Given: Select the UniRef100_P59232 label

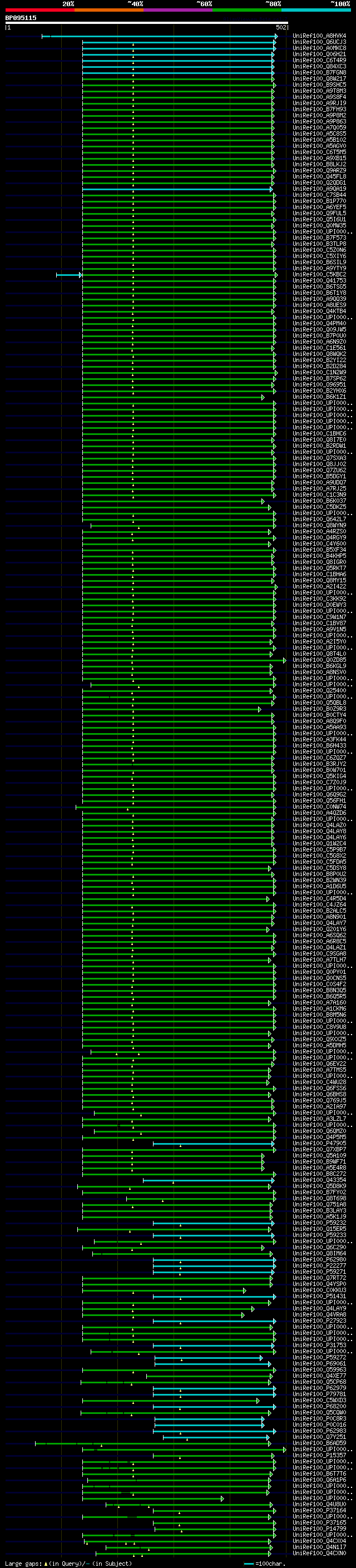Looking at the screenshot, I should point(319,1223).
